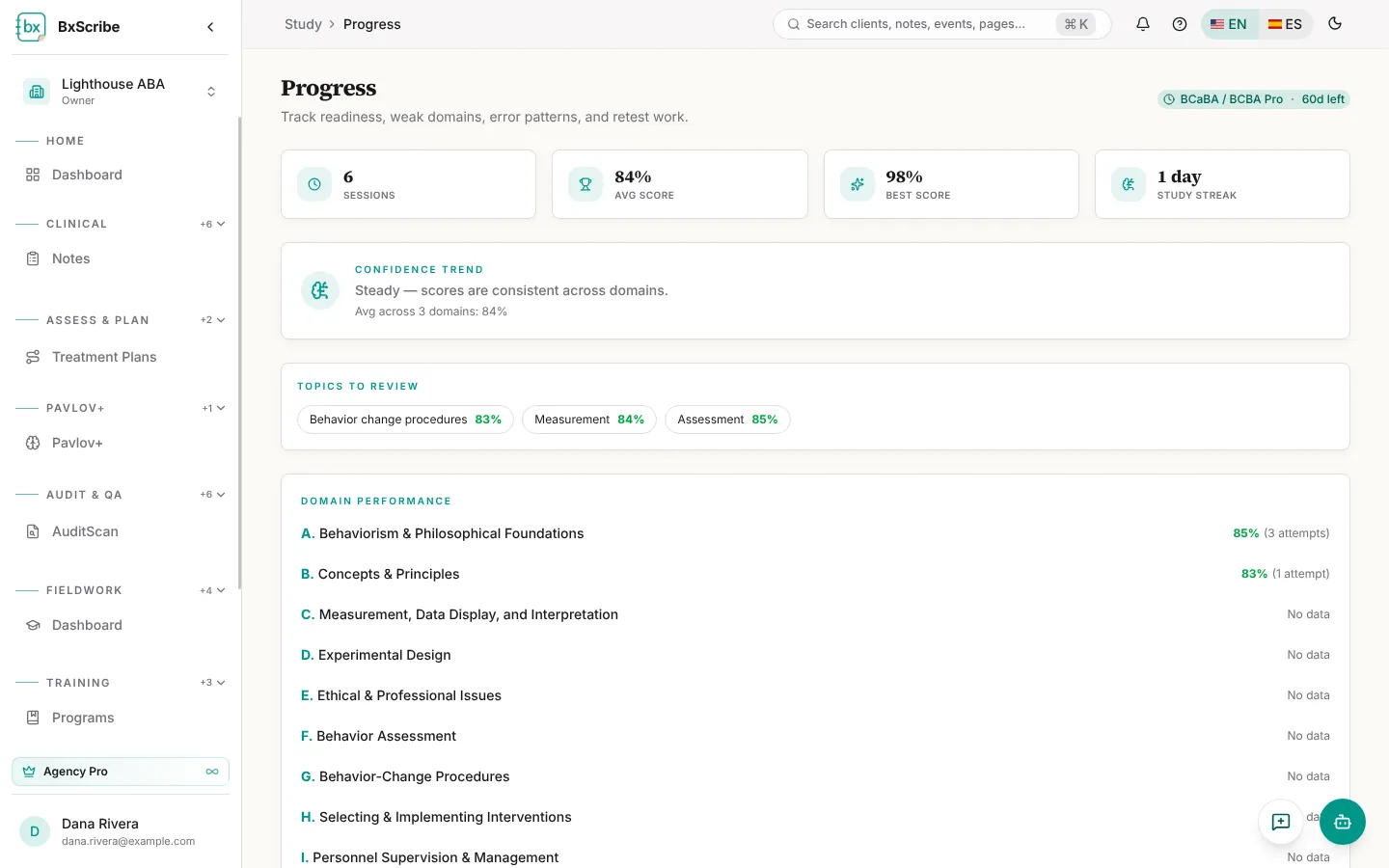Viewport: 1389px width, 868px height.
Task: Open Notes in the sidebar
Action: click(x=121, y=258)
